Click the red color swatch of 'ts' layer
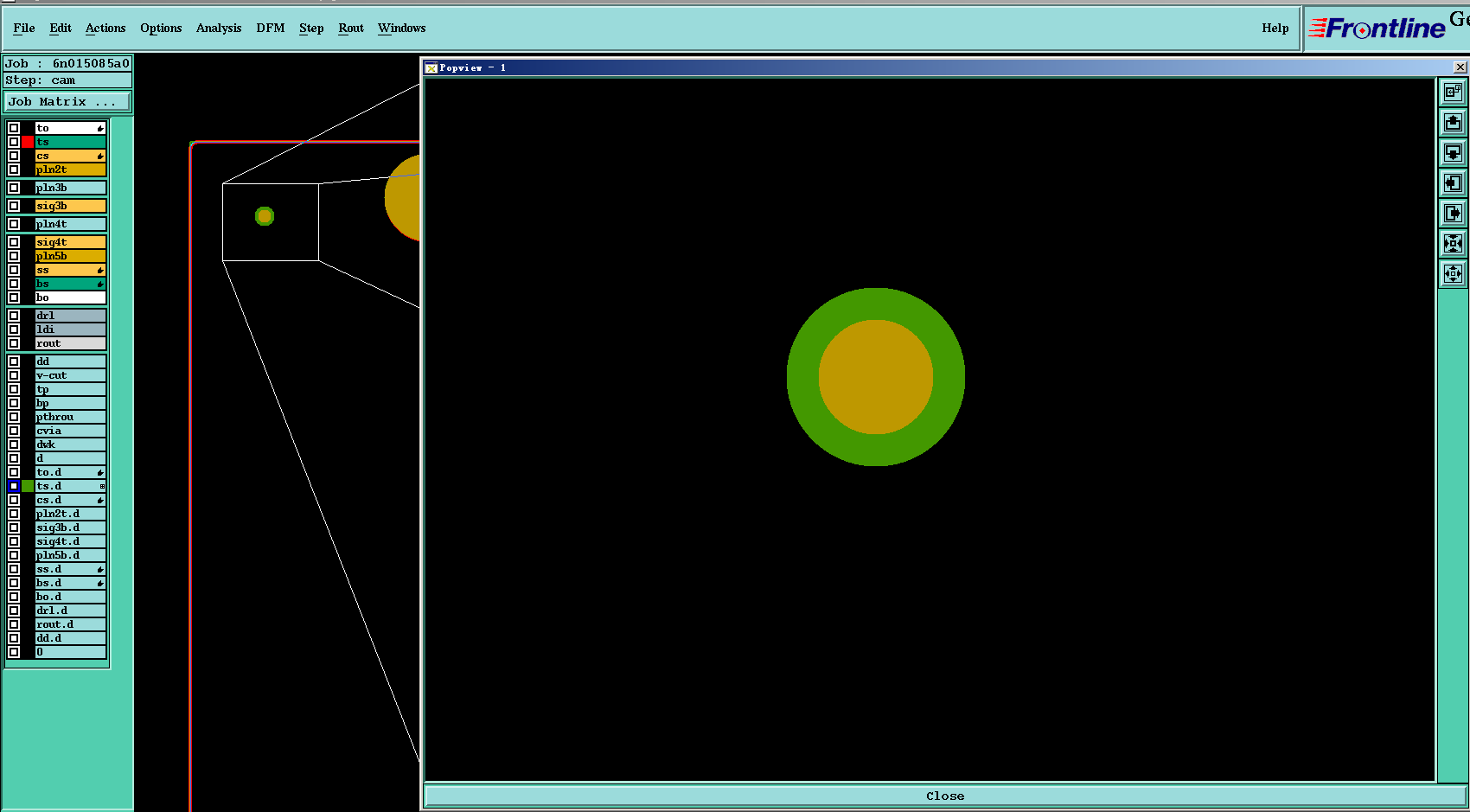Screen dimensions: 1470x812 point(28,142)
